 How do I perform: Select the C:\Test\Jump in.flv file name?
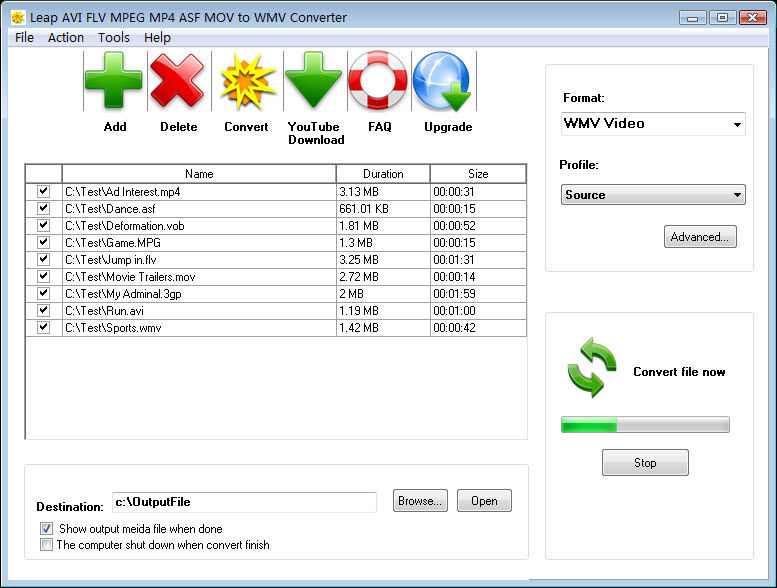click(111, 260)
